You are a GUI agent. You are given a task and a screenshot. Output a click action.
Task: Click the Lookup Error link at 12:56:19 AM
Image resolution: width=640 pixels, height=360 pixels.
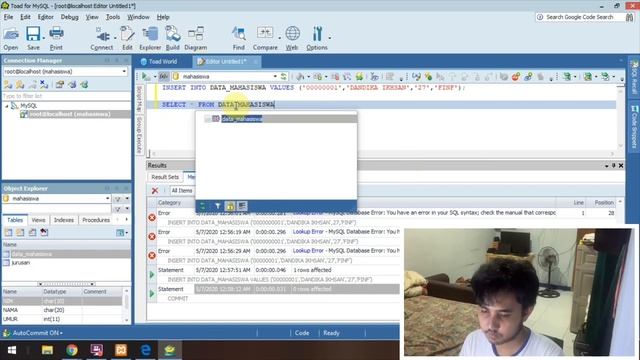308,231
